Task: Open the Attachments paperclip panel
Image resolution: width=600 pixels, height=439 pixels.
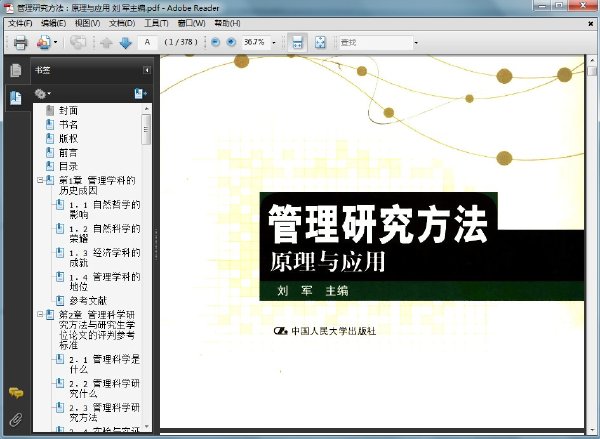Action: pyautogui.click(x=16, y=419)
